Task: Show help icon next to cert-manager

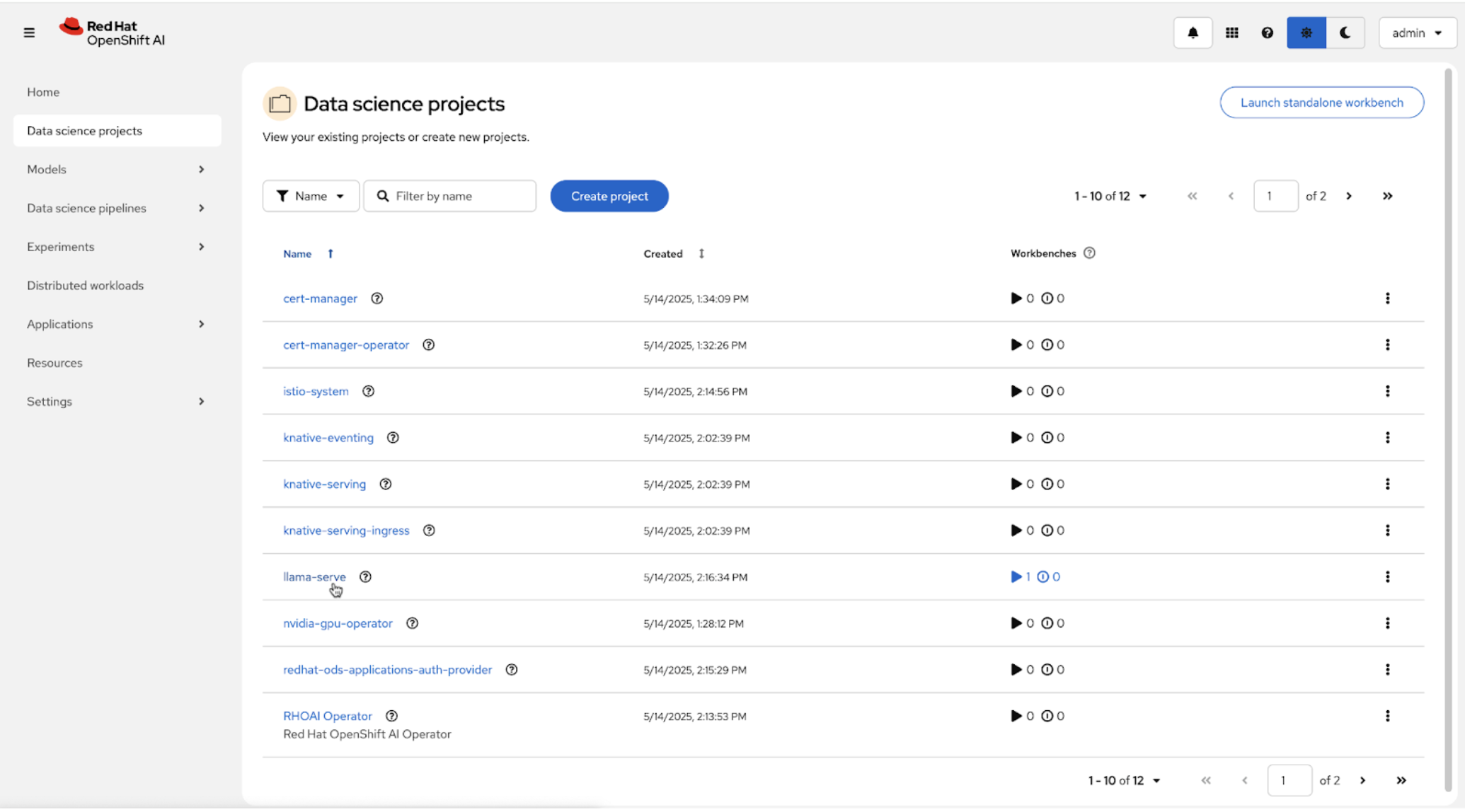Action: [x=377, y=298]
